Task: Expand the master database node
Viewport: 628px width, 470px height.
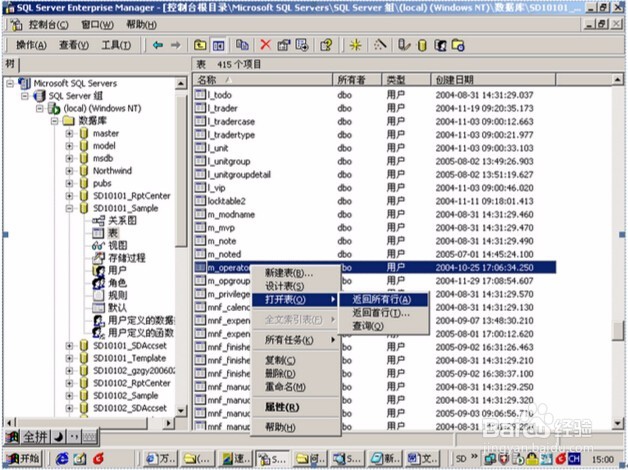Action: click(69, 133)
